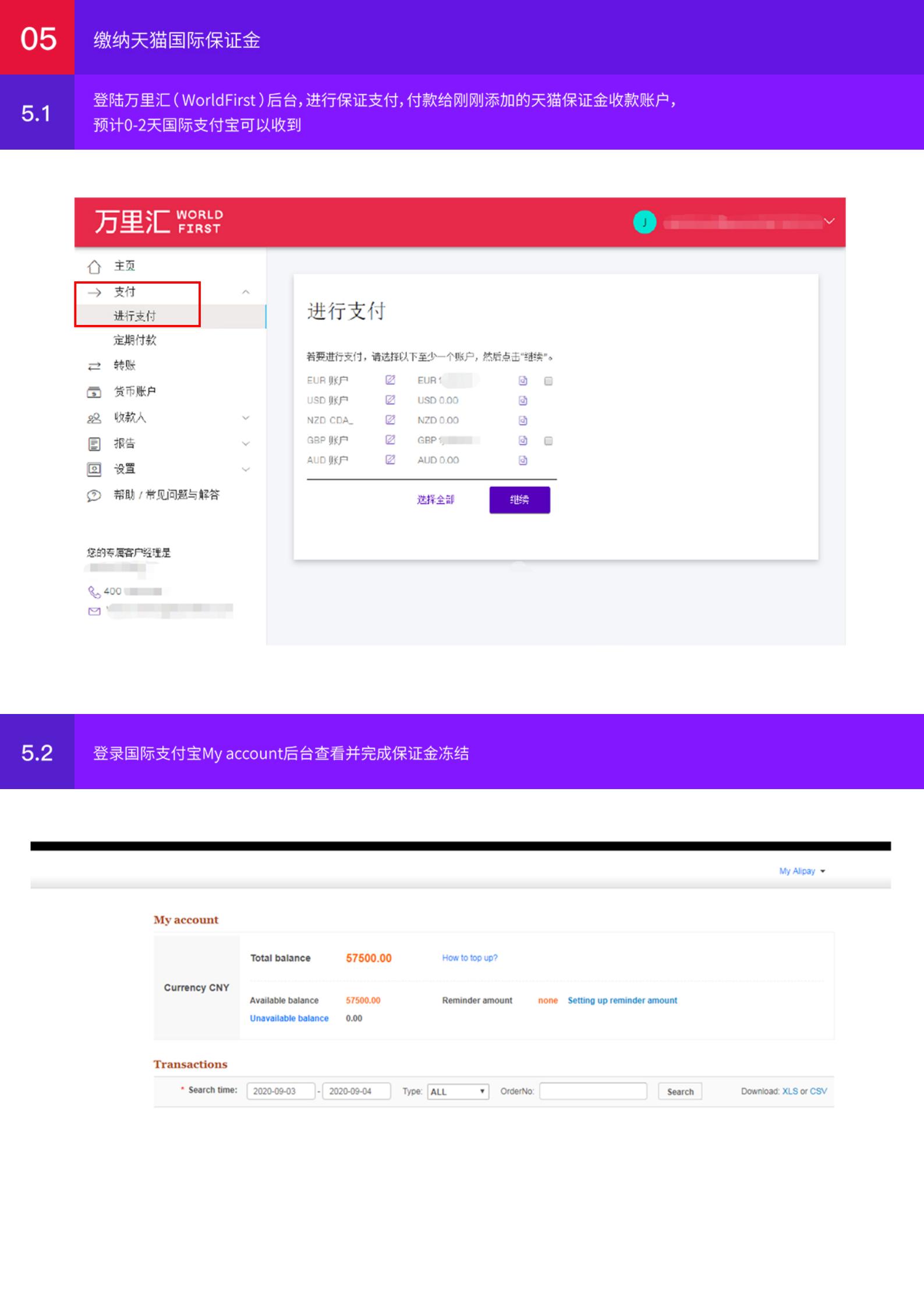Click the envelope email icon
This screenshot has height=1308, width=924.
coord(94,611)
